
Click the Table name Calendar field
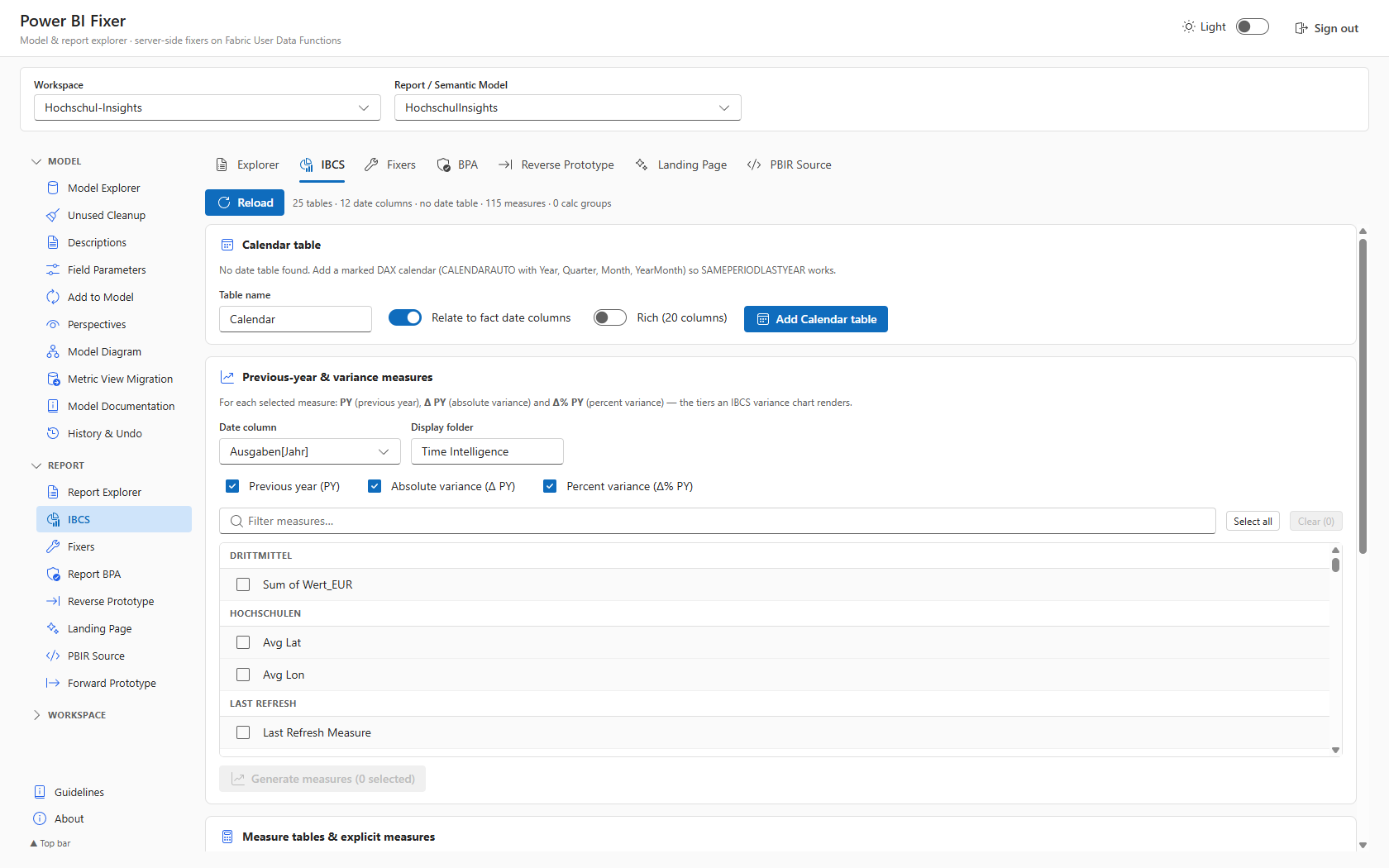[x=295, y=319]
